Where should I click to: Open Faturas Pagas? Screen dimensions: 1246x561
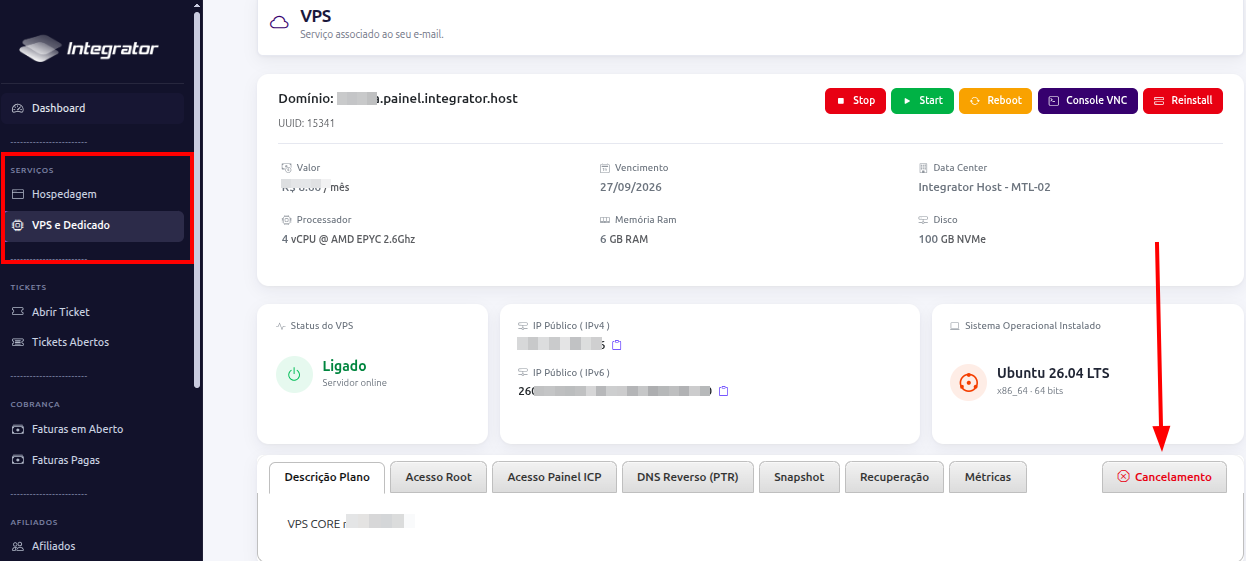click(94, 460)
